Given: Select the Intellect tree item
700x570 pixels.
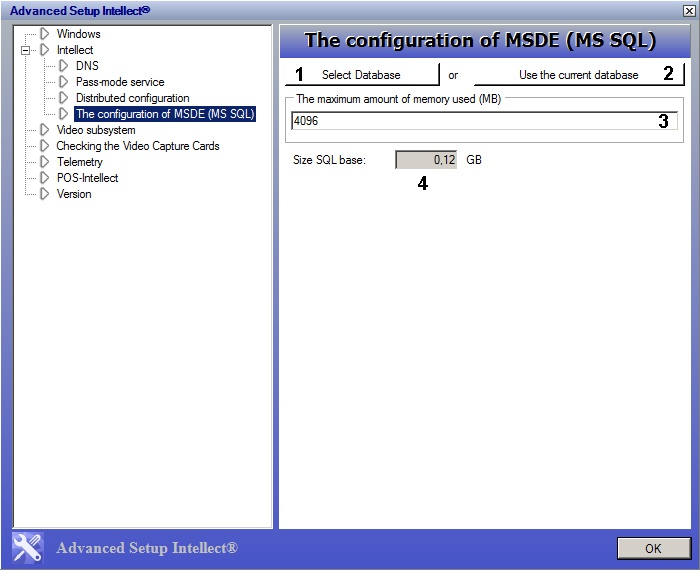Looking at the screenshot, I should [x=75, y=50].
